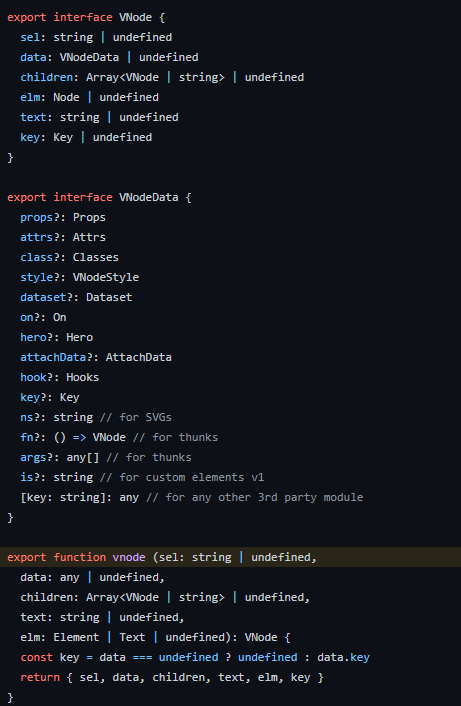Click the 'is?: string' custom elements line

pyautogui.click(x=142, y=477)
